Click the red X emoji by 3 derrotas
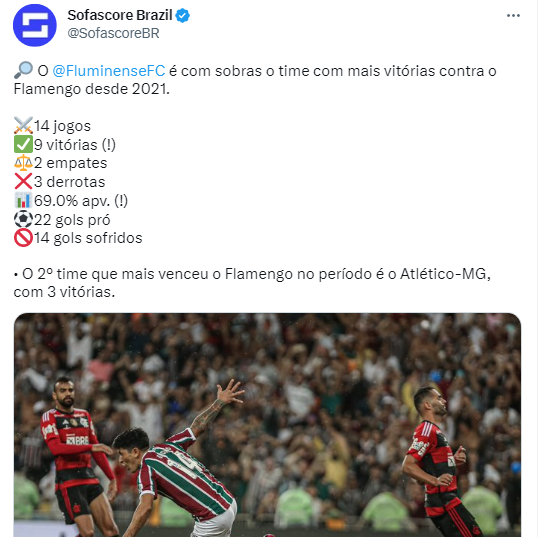542x537 pixels. coord(23,181)
